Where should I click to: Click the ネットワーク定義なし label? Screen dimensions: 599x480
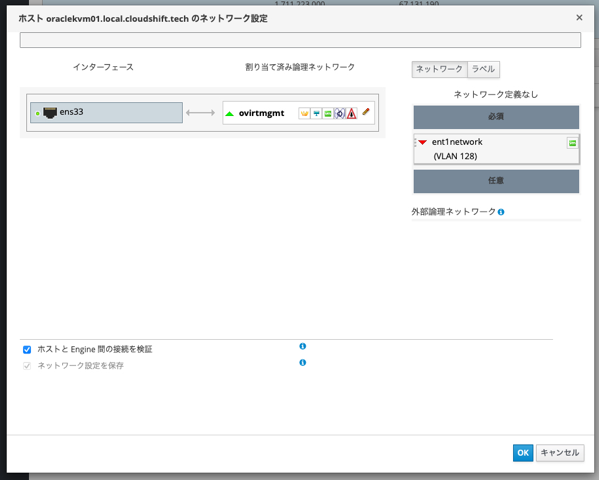coord(495,94)
